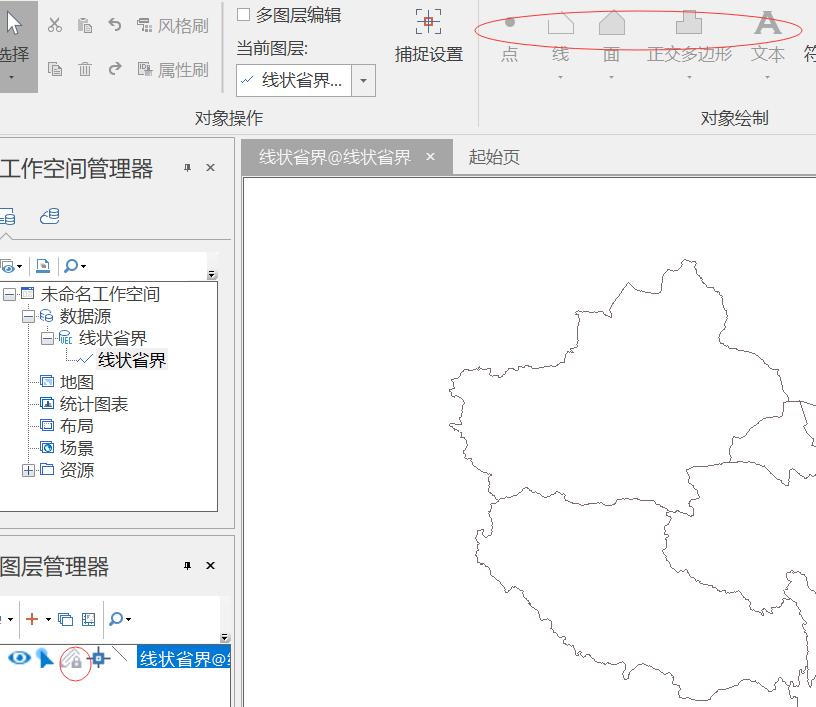
Task: Collapse the 数据源 tree node
Action: tap(28, 316)
